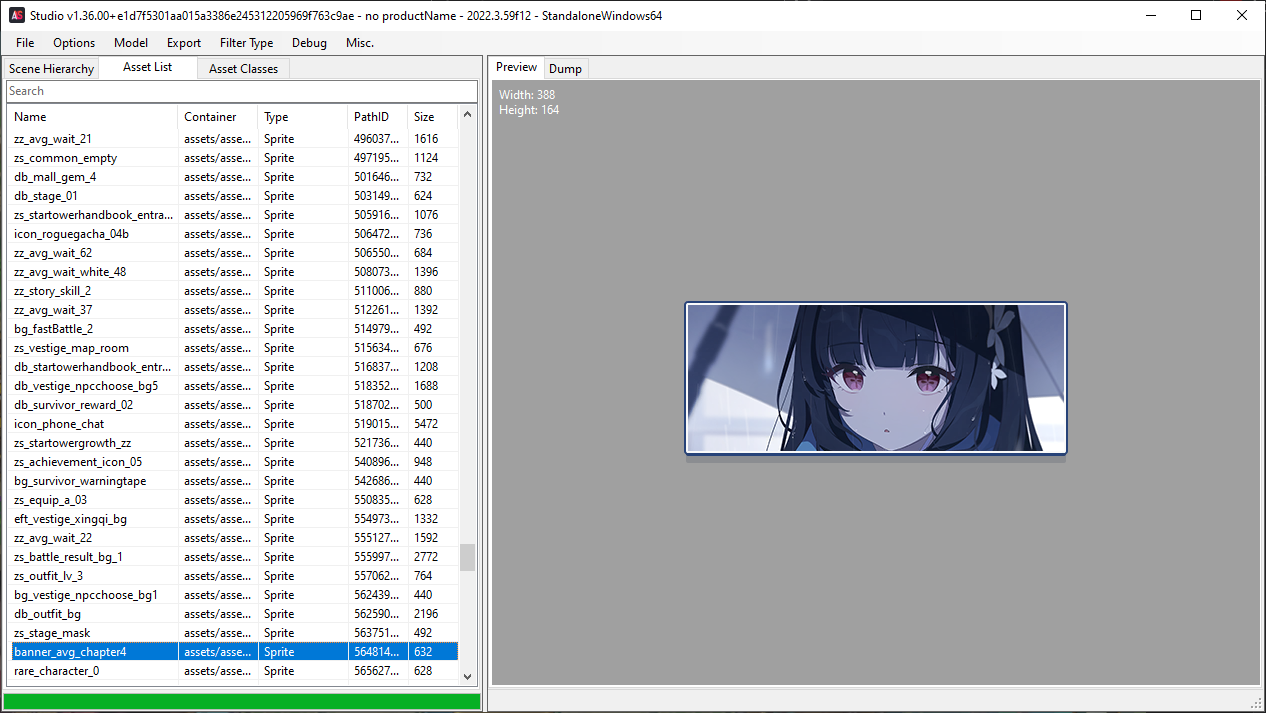This screenshot has height=713, width=1266.
Task: Click the asset Search field
Action: (x=241, y=91)
